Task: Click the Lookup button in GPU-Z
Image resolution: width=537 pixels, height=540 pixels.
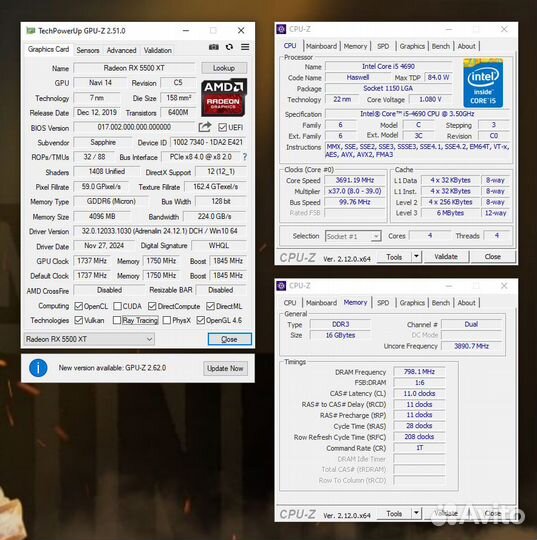Action: coord(224,68)
